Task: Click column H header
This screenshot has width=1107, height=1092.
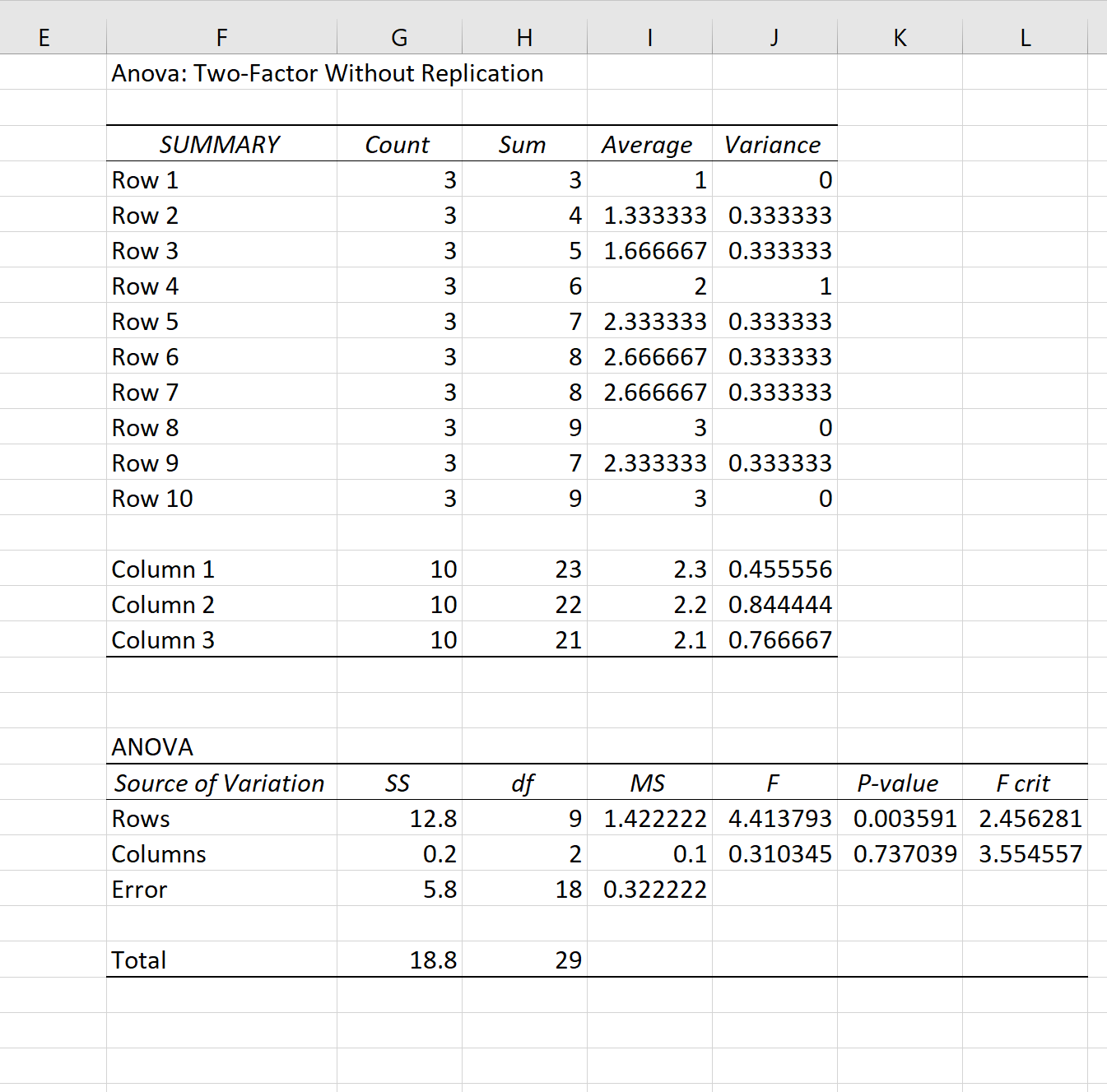Action: click(x=524, y=37)
